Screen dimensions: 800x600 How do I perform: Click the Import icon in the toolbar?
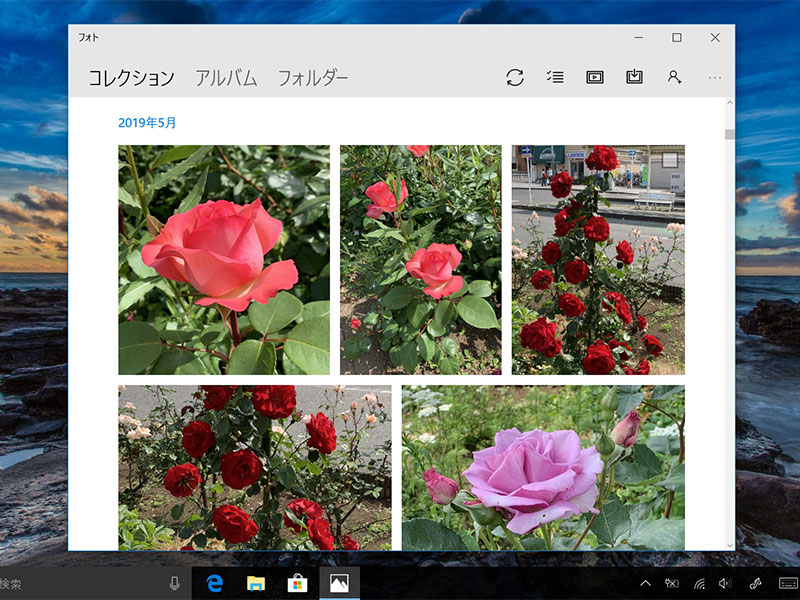click(x=634, y=77)
